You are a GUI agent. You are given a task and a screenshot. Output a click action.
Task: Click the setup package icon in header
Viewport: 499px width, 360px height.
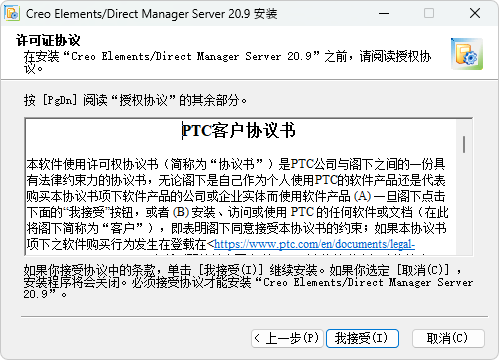[x=467, y=54]
